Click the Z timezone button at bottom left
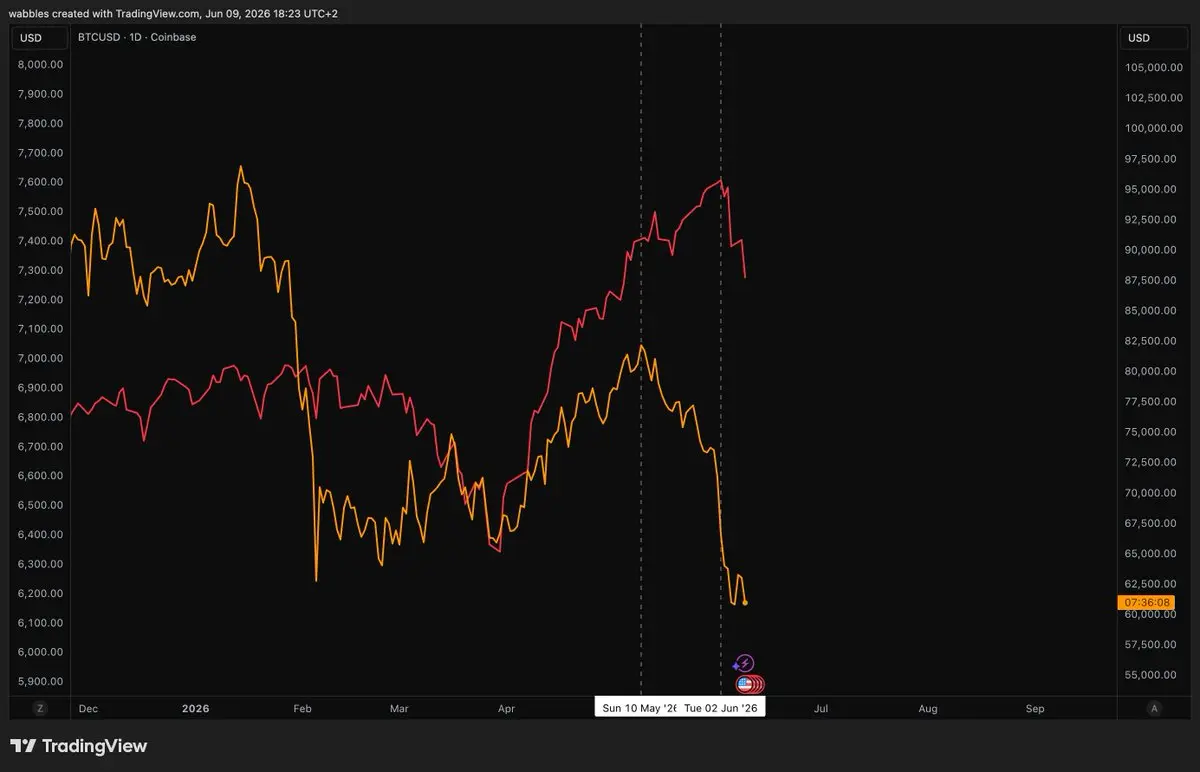Image resolution: width=1200 pixels, height=772 pixels. pyautogui.click(x=40, y=709)
